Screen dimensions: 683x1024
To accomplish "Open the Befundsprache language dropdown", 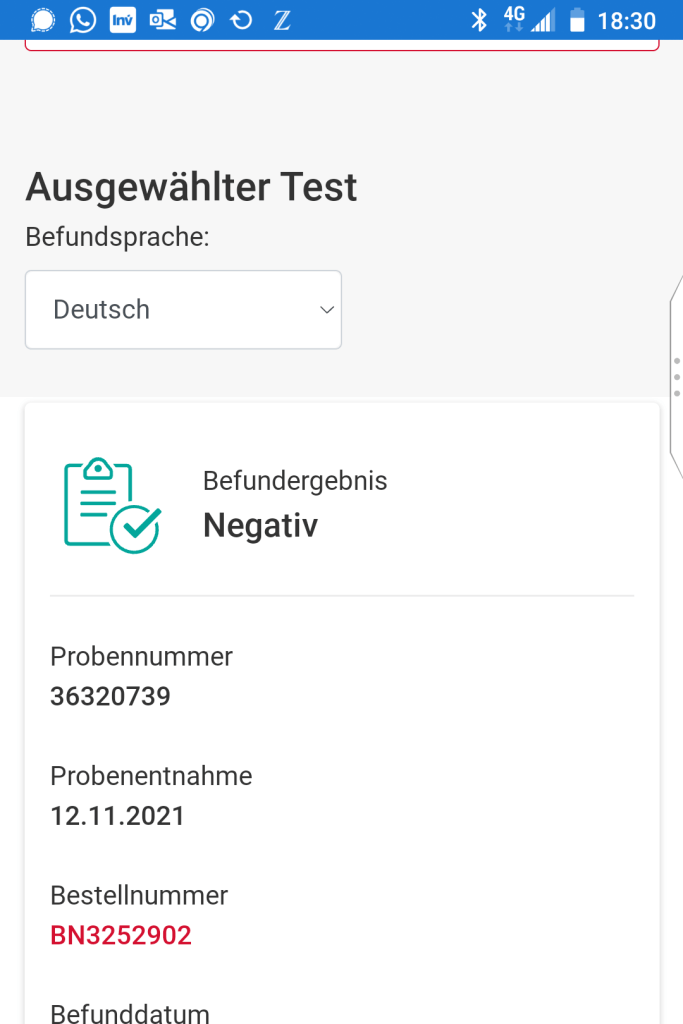I will coord(183,310).
